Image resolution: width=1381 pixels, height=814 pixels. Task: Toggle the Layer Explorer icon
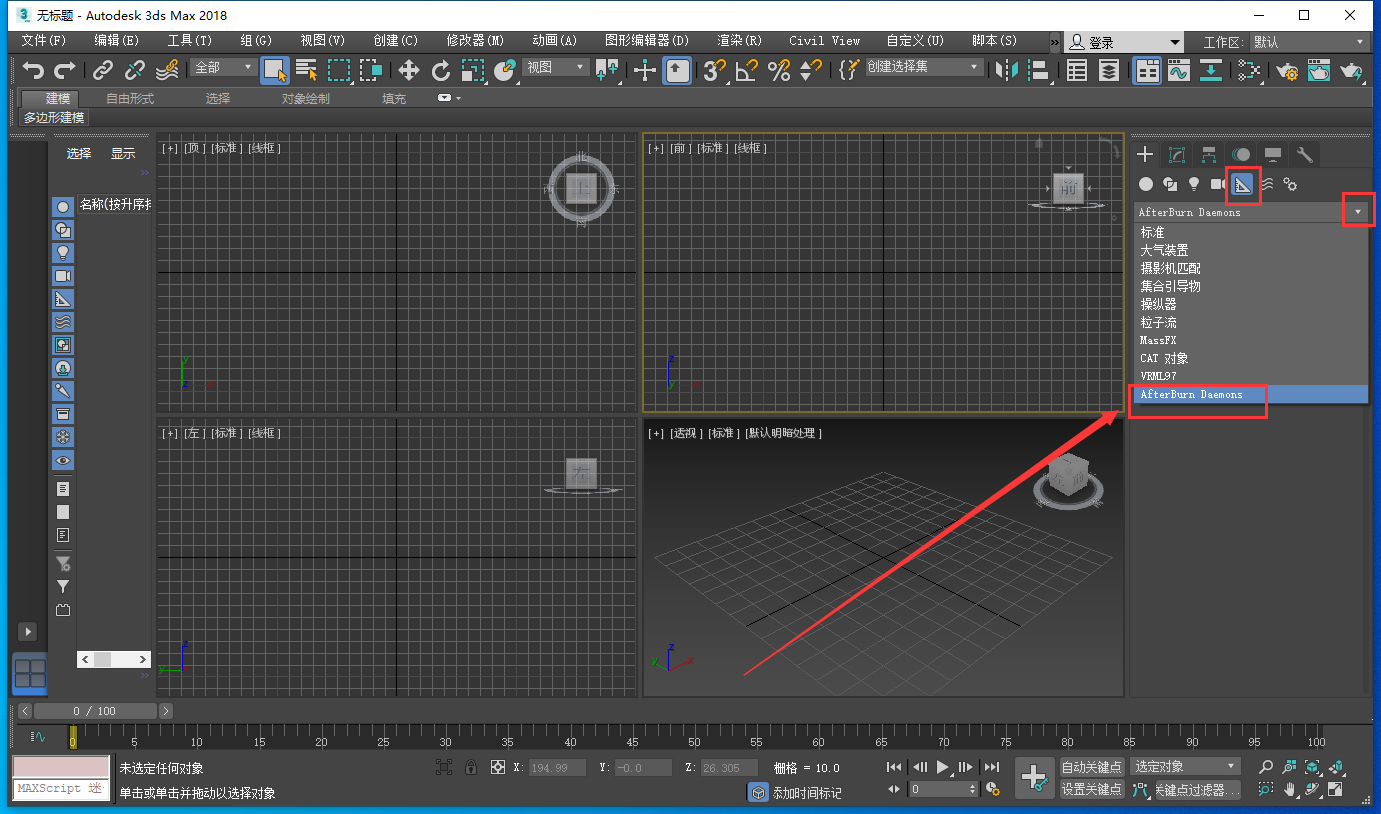[x=1108, y=70]
